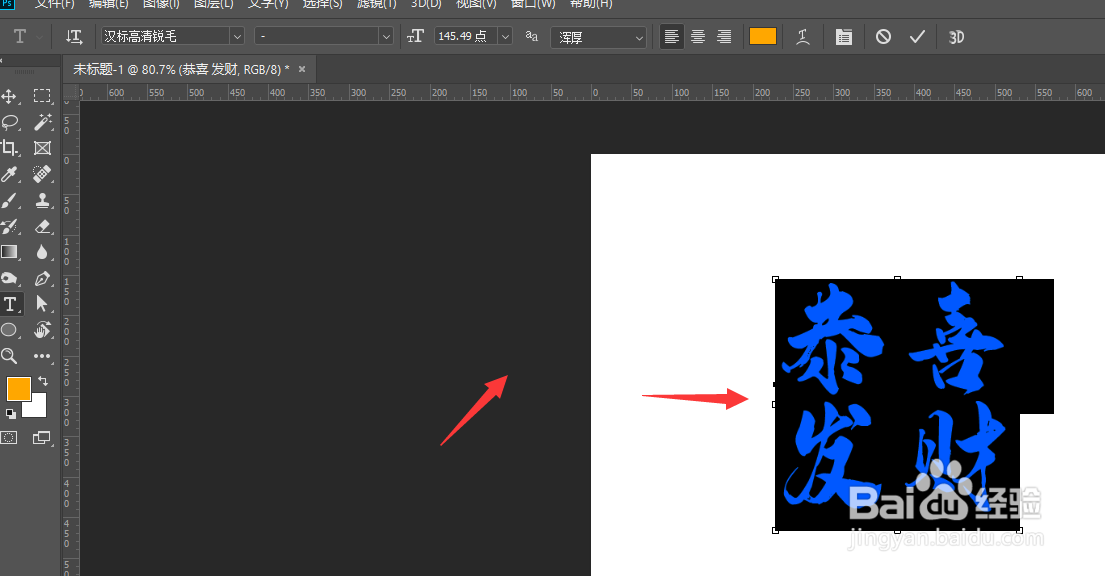Image resolution: width=1105 pixels, height=576 pixels.
Task: Open the anti-aliasing dropdown showing 浑厚
Action: click(x=598, y=37)
